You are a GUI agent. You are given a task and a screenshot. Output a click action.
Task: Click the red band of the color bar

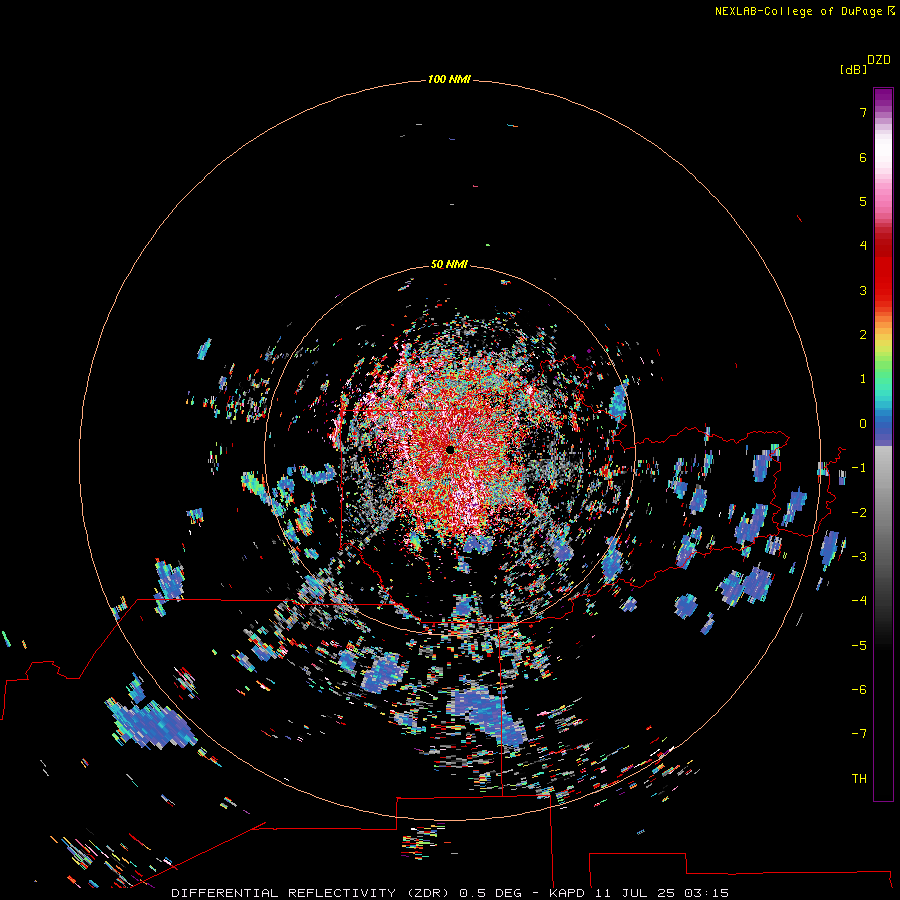883,270
